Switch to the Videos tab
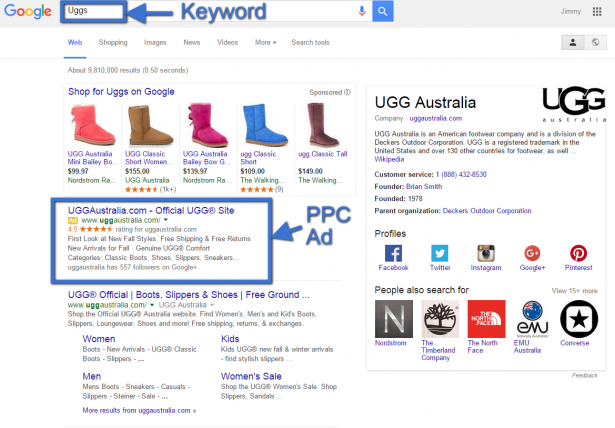Image resolution: width=615 pixels, height=428 pixels. pyautogui.click(x=227, y=42)
